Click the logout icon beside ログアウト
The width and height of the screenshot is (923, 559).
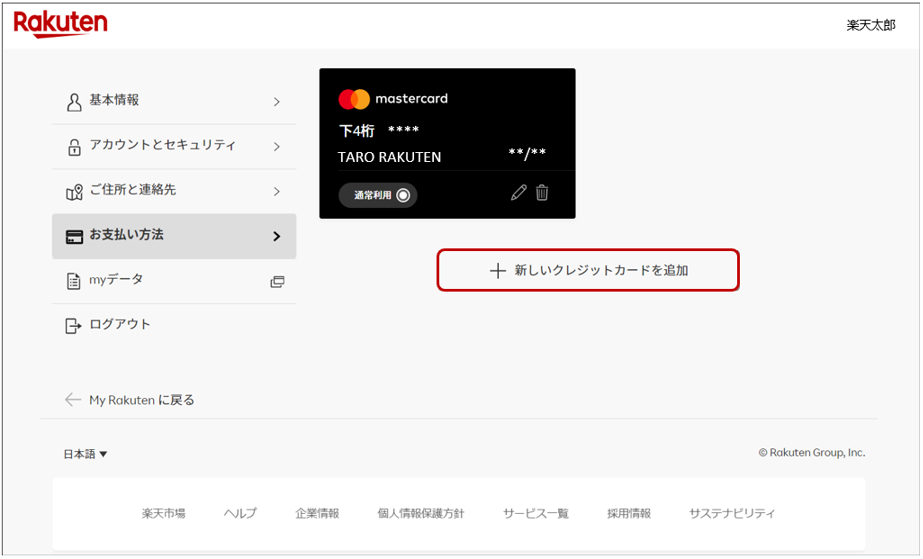point(73,325)
